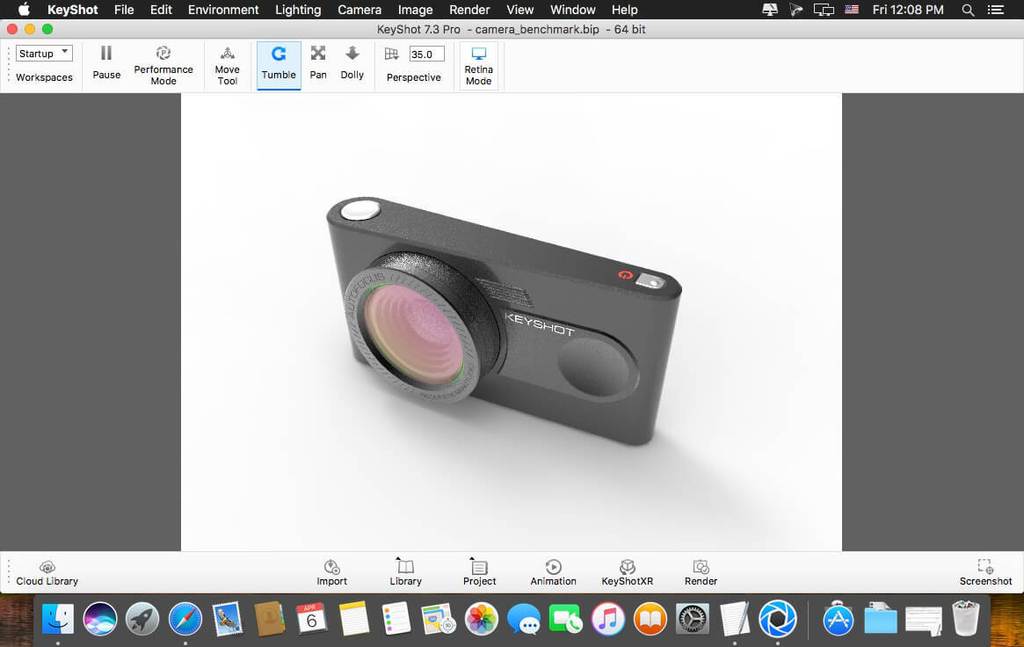
Task: Open the Startup workspace dropdown
Action: click(x=43, y=52)
